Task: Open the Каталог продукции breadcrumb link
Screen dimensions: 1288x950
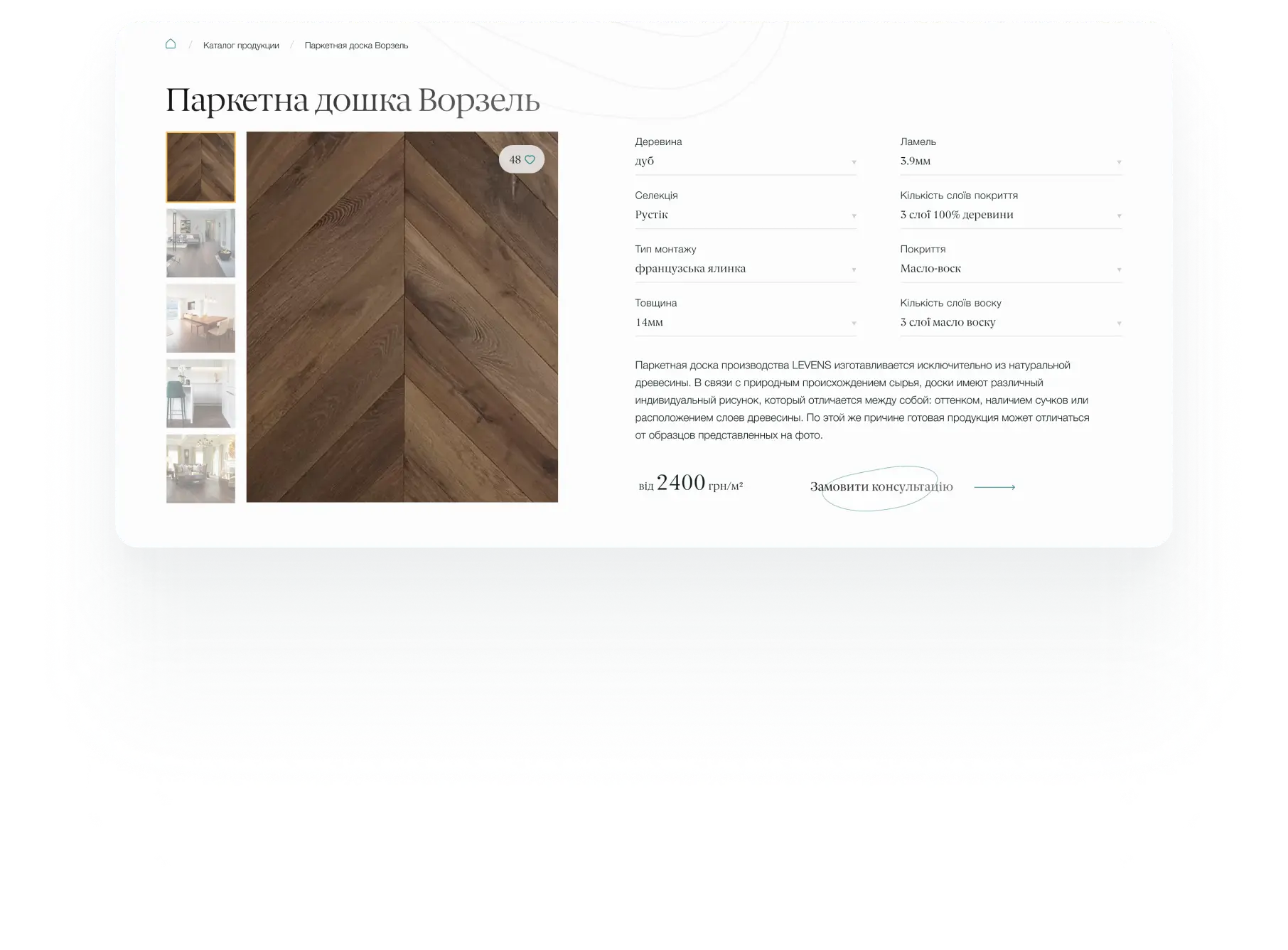Action: 241,46
